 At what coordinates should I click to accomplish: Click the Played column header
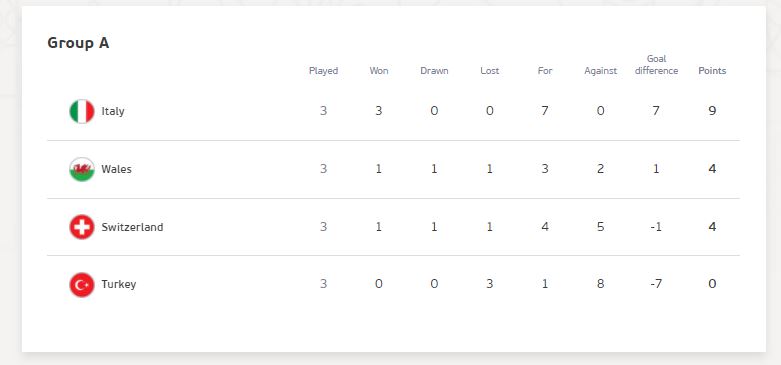(x=323, y=71)
